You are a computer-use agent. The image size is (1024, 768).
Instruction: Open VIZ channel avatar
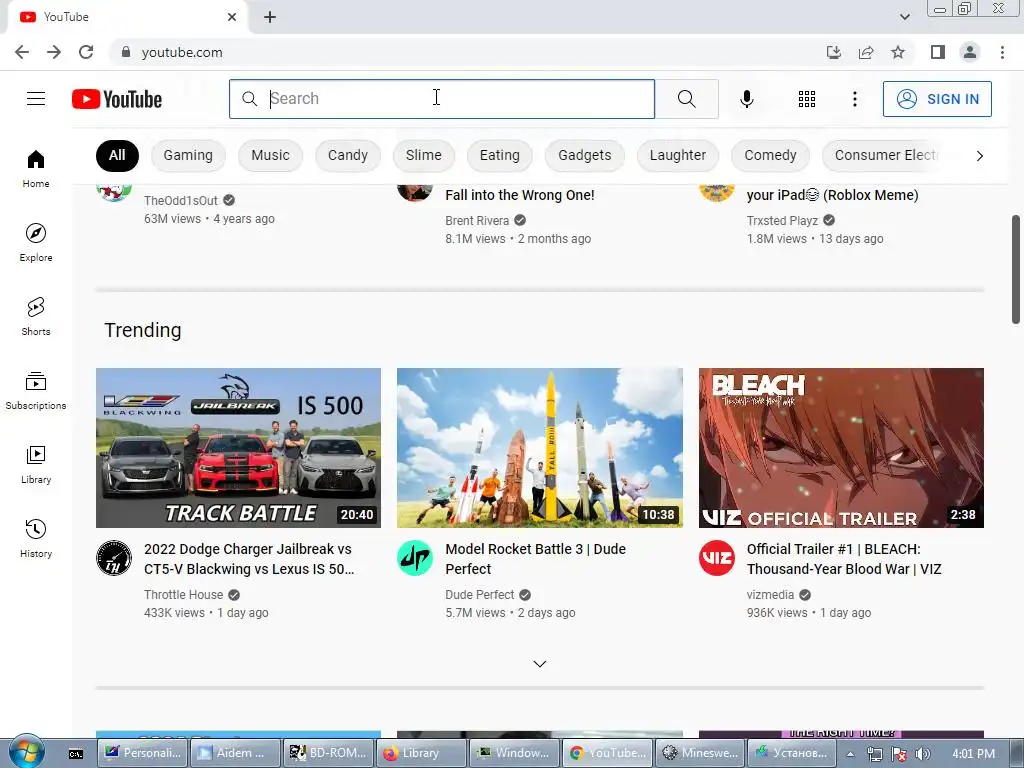point(716,558)
